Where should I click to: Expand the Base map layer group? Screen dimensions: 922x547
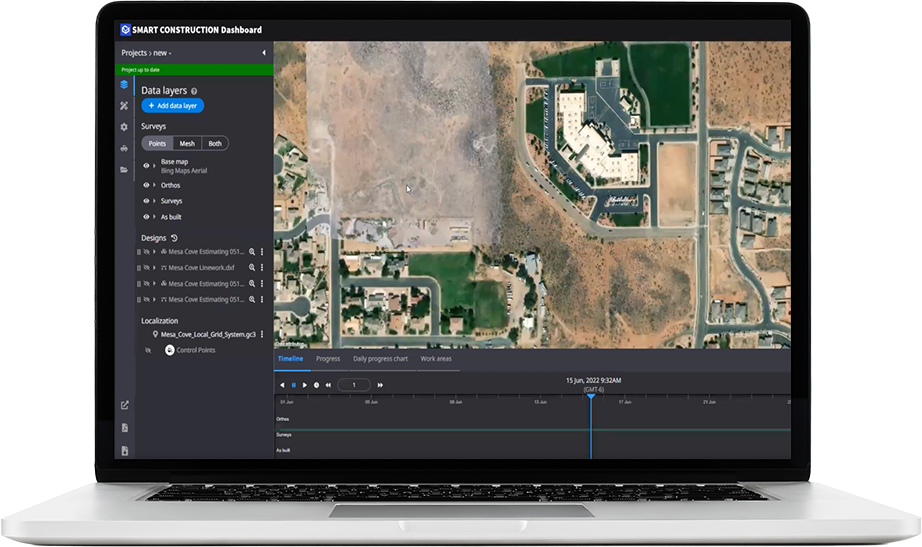pos(155,166)
